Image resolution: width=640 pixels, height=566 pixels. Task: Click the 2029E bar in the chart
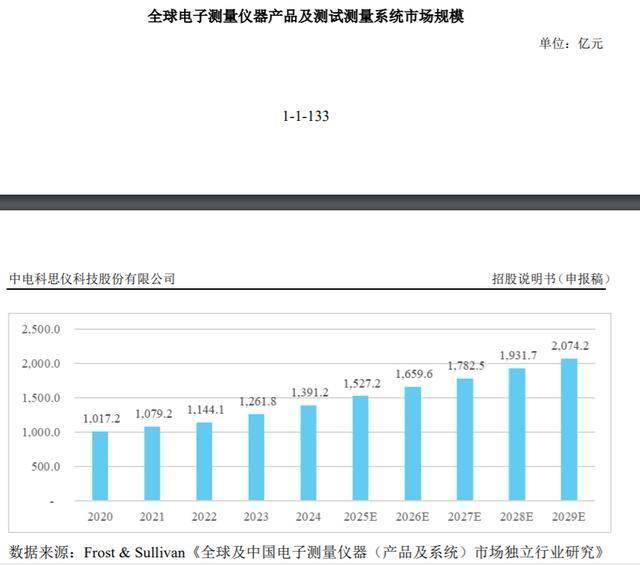point(569,430)
